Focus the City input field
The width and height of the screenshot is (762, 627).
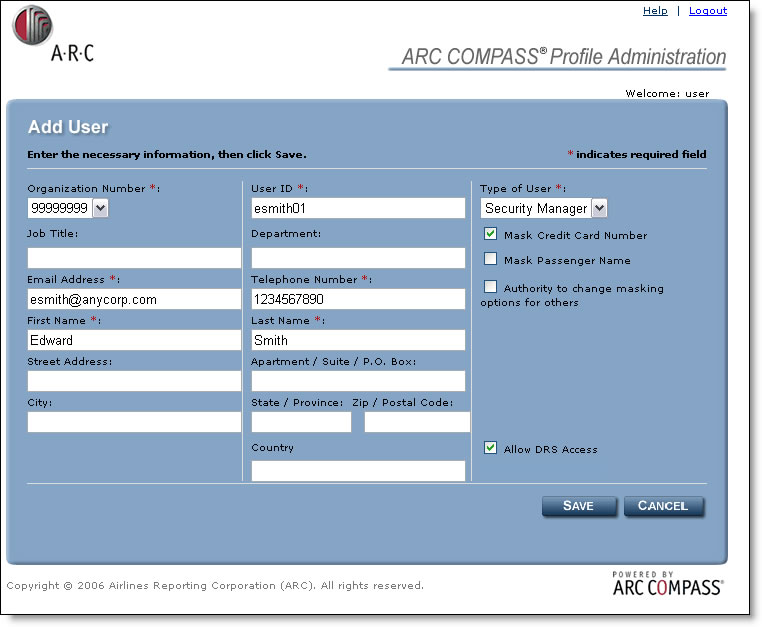(134, 422)
